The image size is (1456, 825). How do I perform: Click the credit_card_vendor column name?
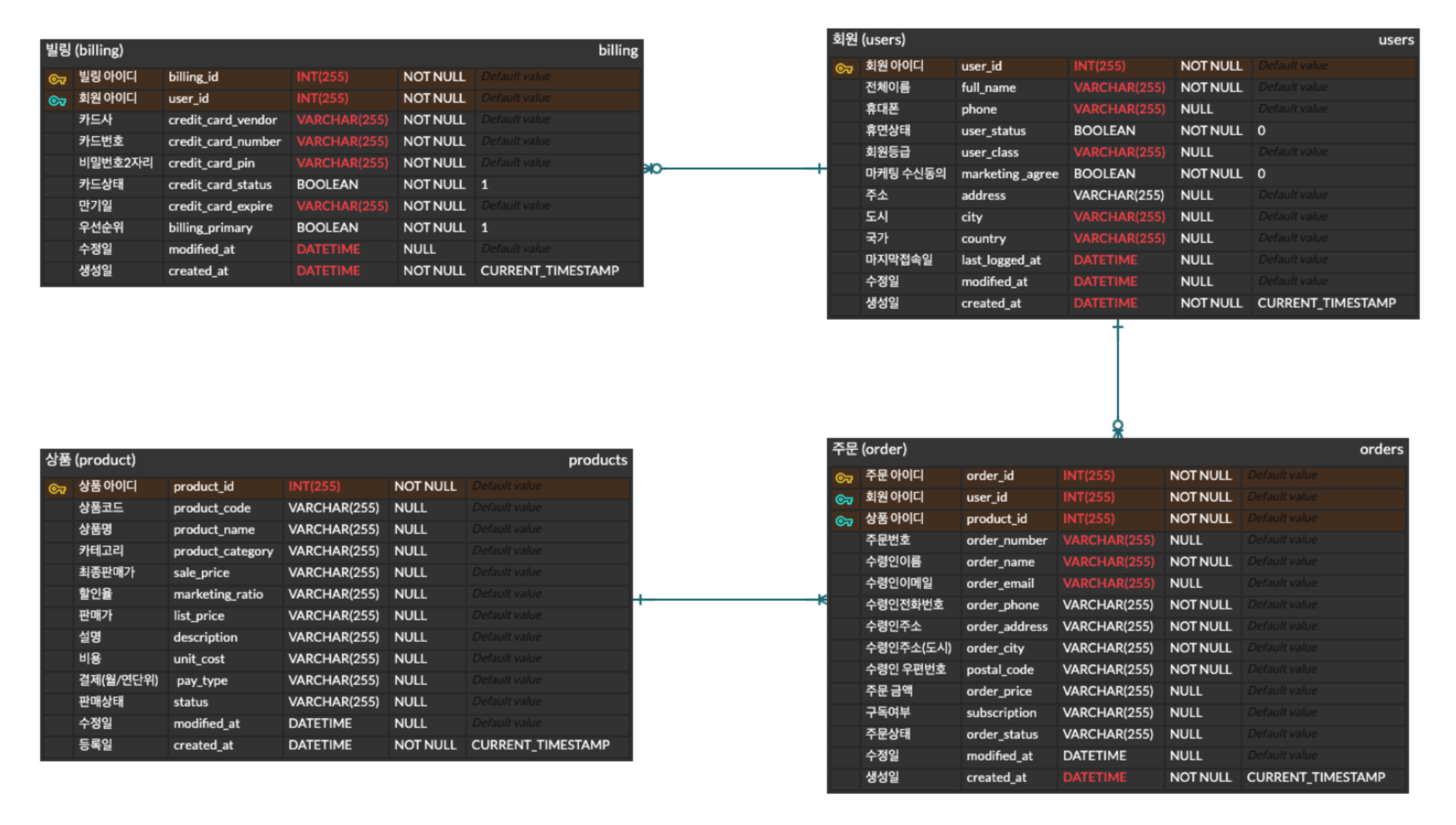tap(222, 120)
